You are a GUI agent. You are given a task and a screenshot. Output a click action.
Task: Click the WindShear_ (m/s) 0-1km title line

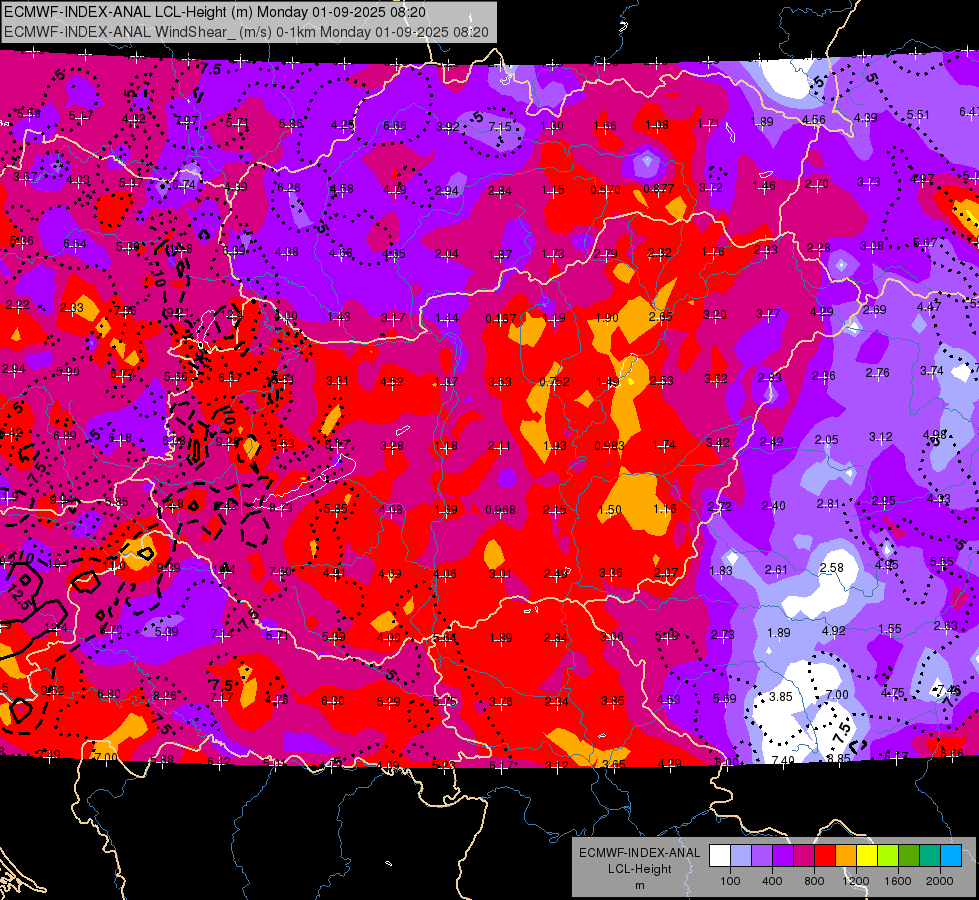pyautogui.click(x=246, y=32)
